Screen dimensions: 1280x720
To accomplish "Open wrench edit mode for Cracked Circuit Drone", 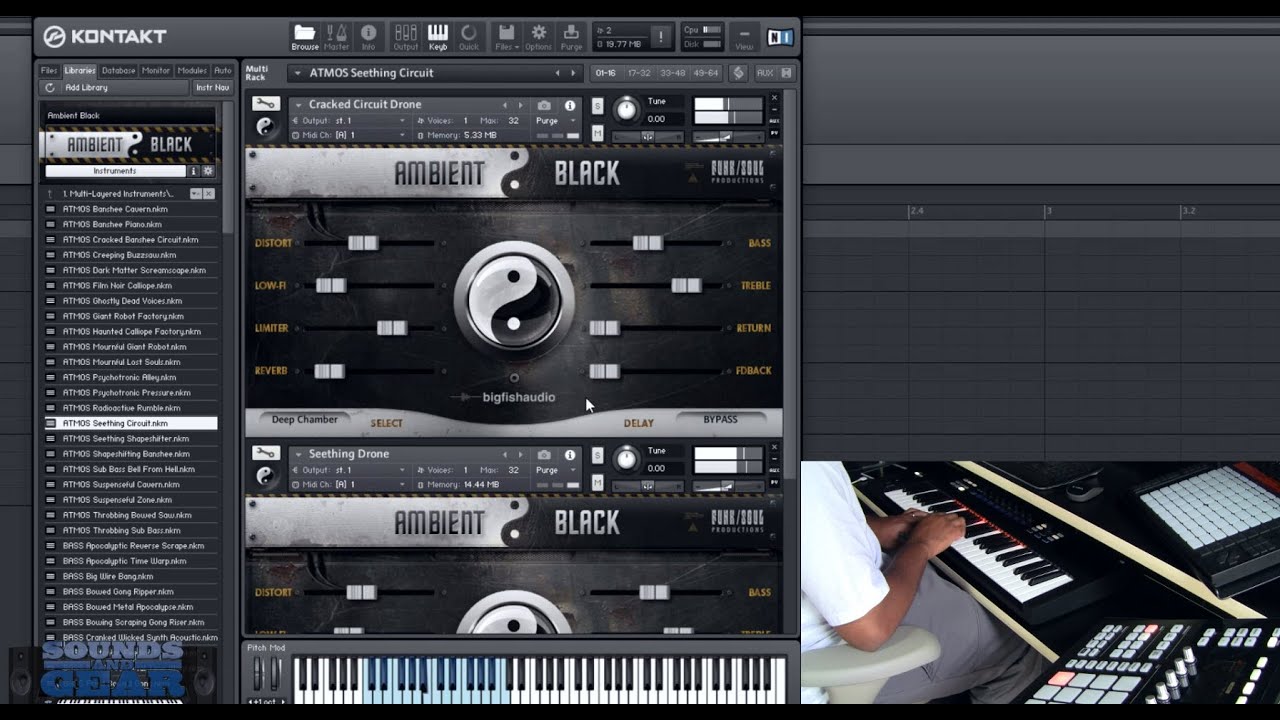I will (265, 104).
